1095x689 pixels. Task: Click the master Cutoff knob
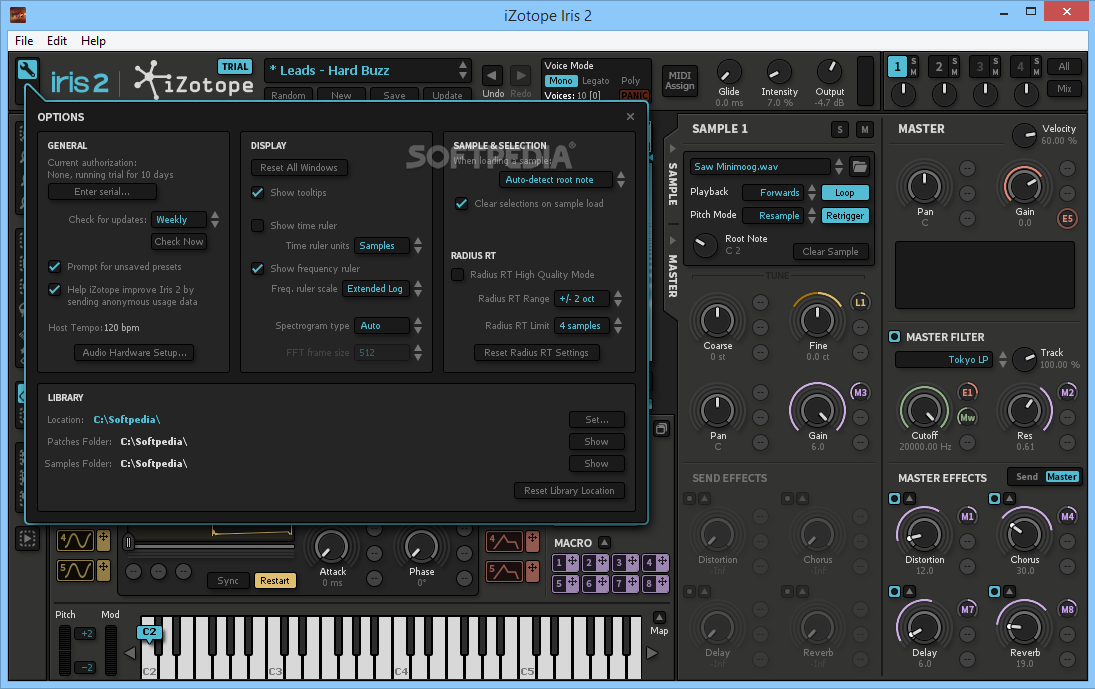pos(924,411)
